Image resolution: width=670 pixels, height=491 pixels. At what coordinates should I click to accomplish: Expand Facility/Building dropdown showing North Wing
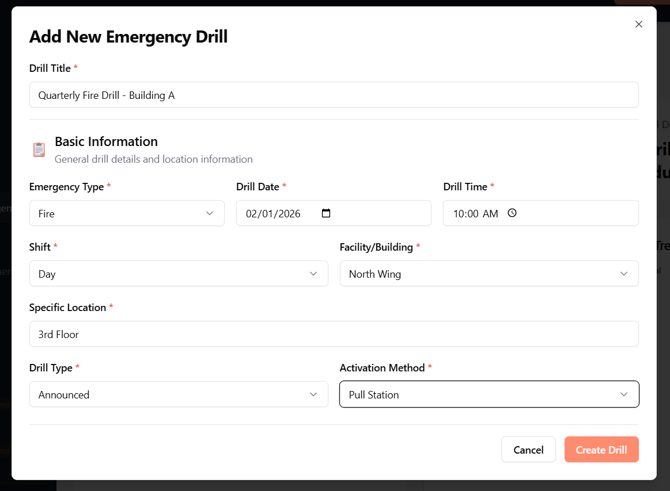[489, 274]
